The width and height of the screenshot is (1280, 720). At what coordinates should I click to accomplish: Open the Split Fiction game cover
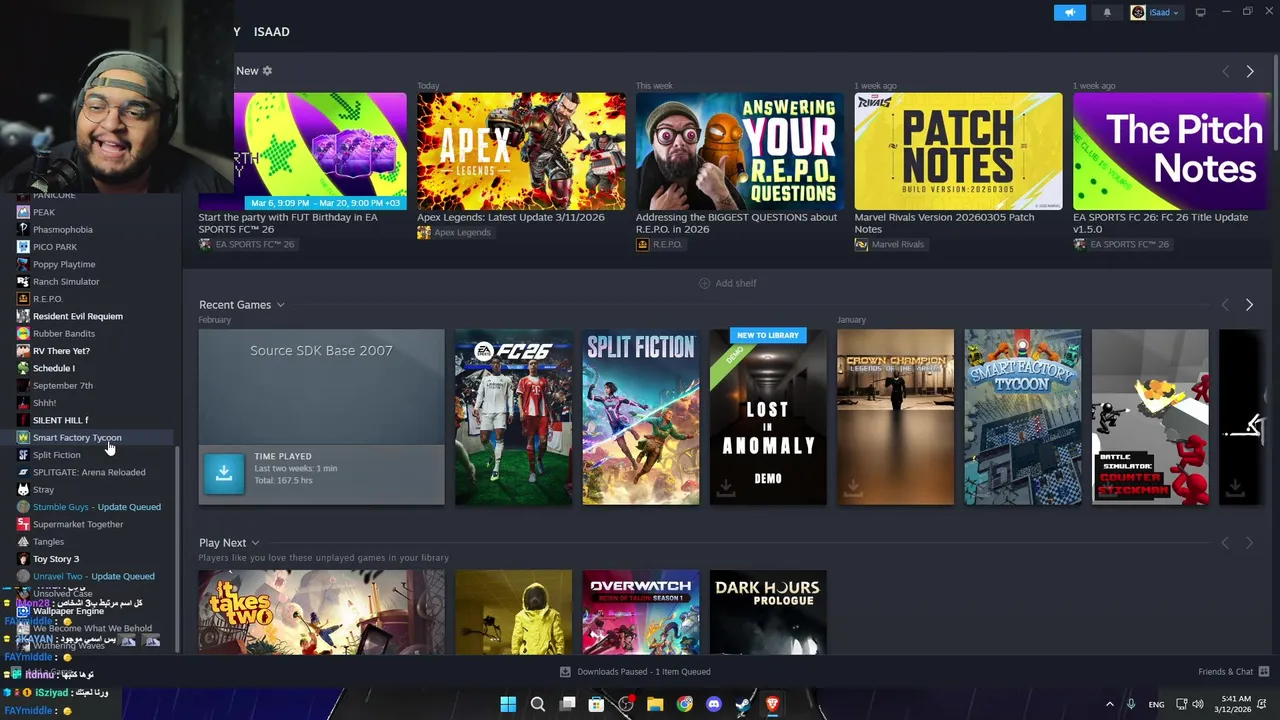coord(641,417)
